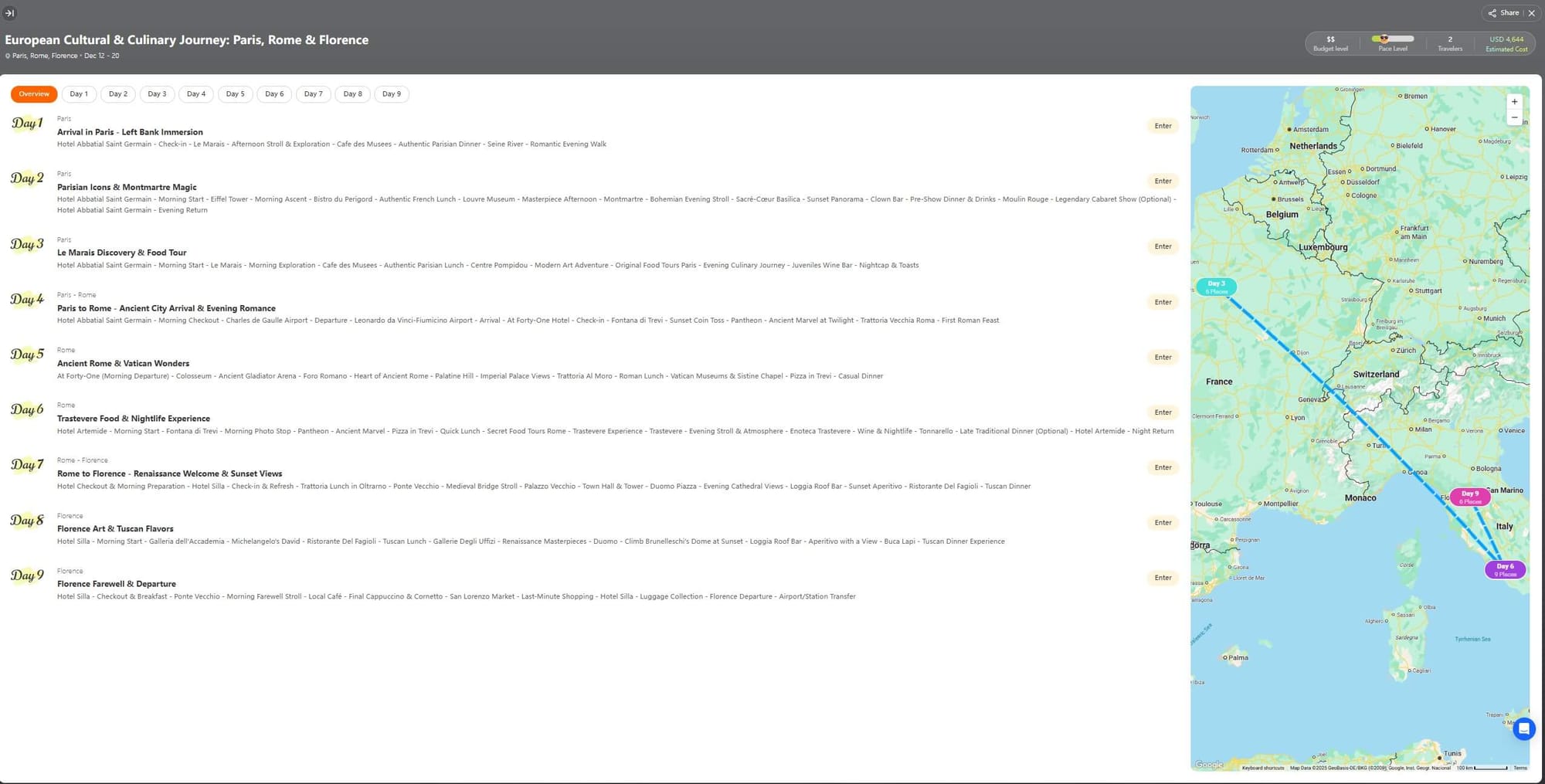
Task: Zoom out on the map
Action: click(x=1514, y=118)
